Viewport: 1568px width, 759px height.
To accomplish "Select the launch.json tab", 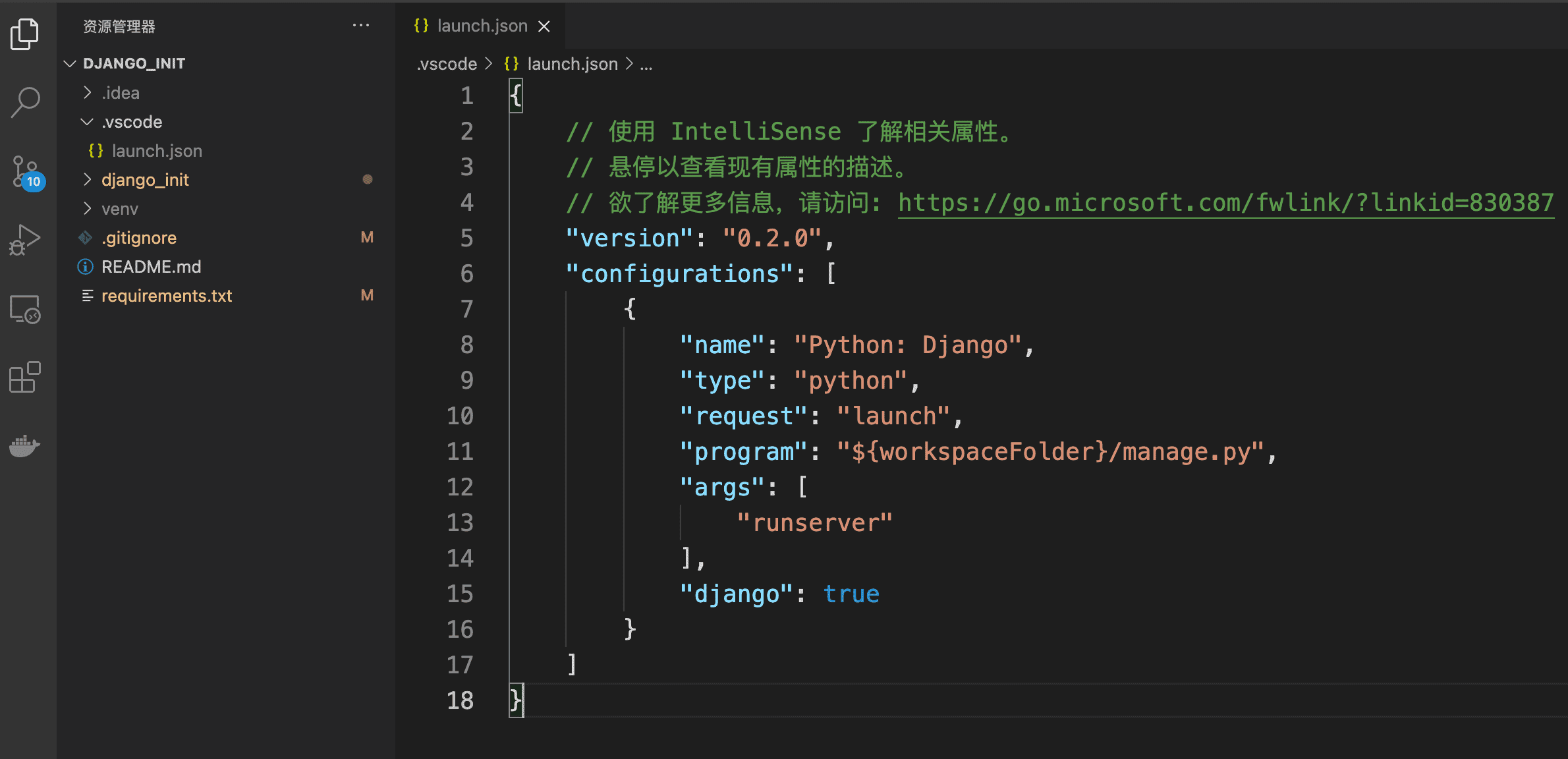I will 480,26.
